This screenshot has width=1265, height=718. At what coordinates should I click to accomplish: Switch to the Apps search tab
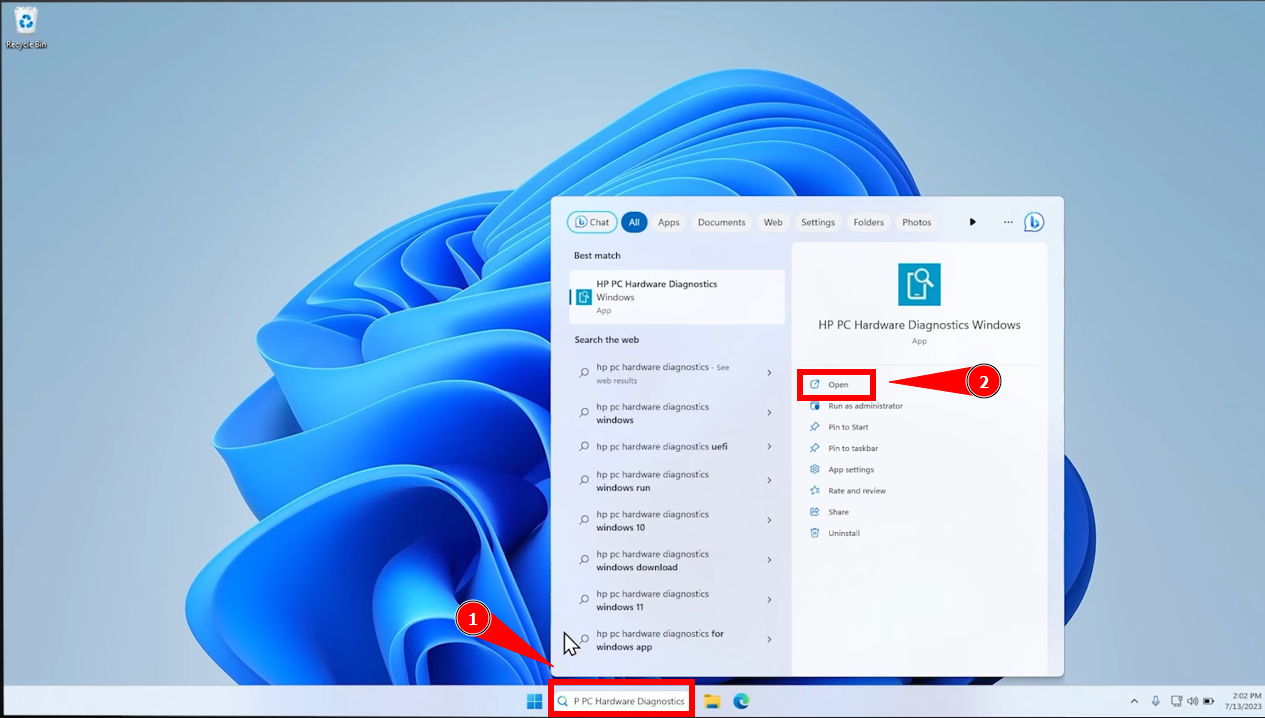tap(668, 221)
